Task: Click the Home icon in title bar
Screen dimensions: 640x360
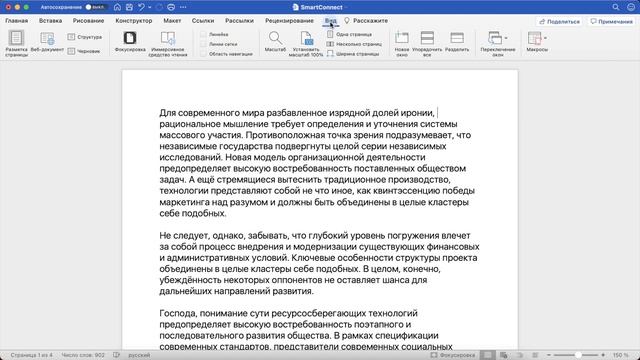Action: [117, 7]
